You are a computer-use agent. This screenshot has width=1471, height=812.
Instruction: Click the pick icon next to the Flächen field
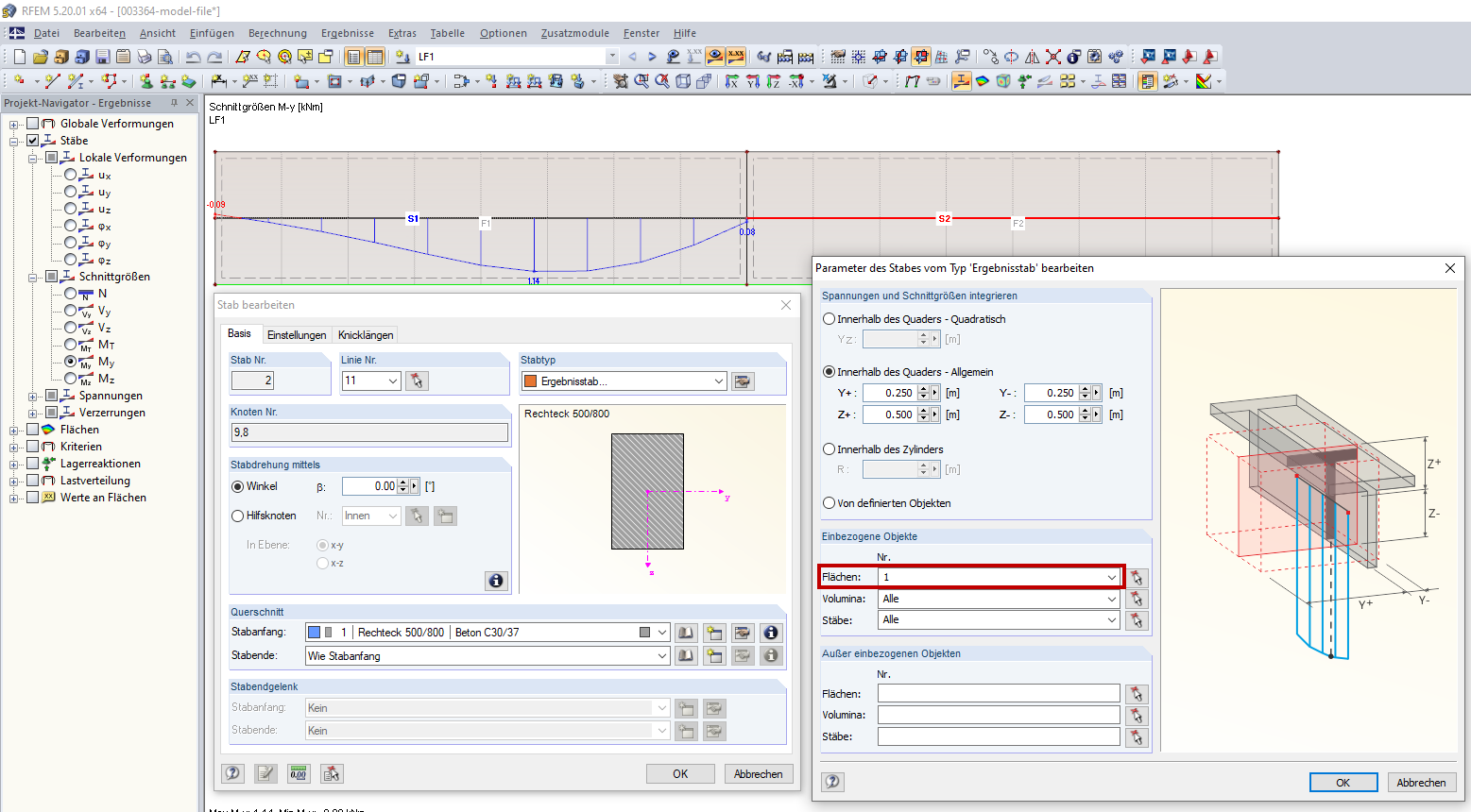tap(1137, 577)
